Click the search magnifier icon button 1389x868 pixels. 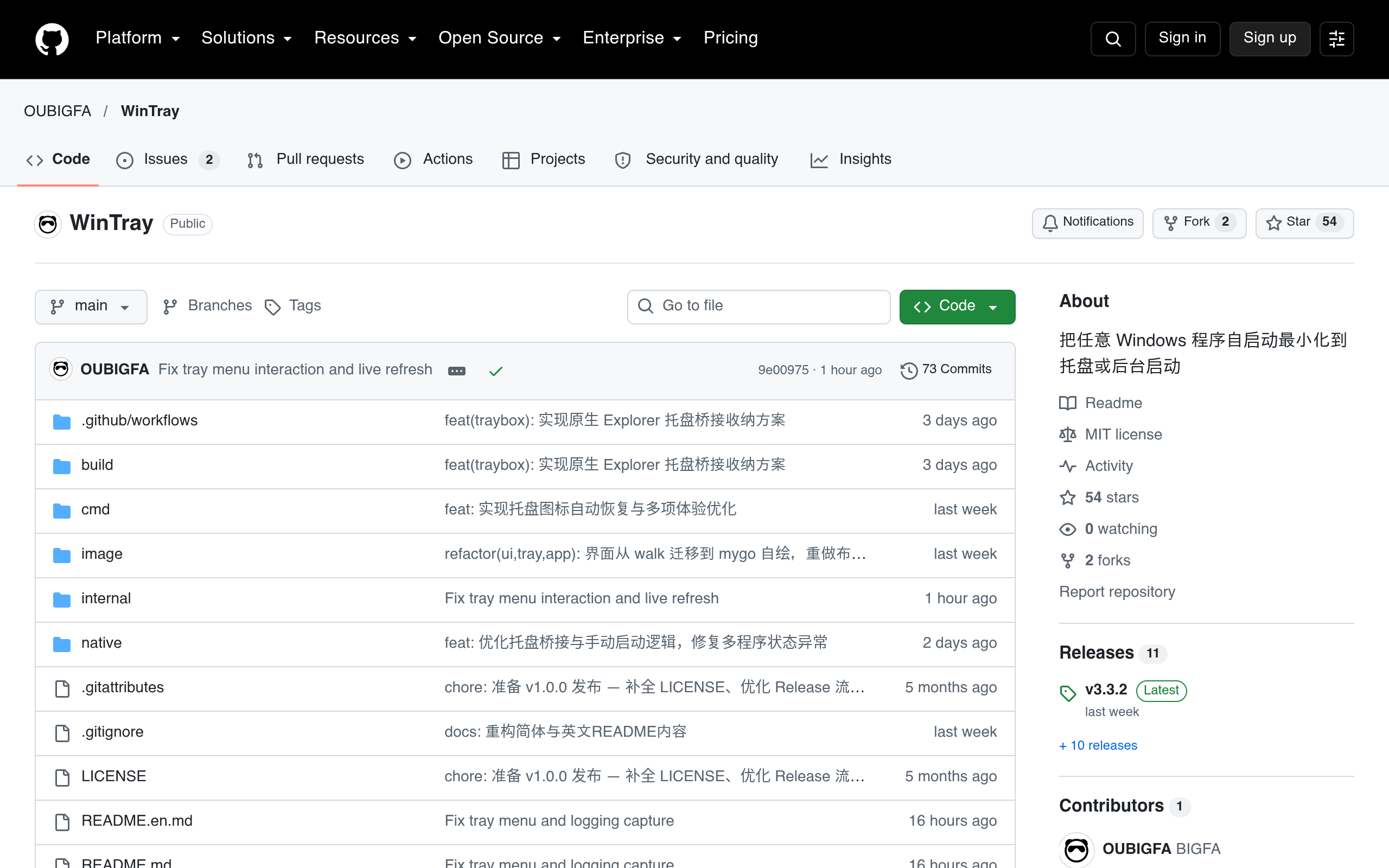pos(1112,39)
